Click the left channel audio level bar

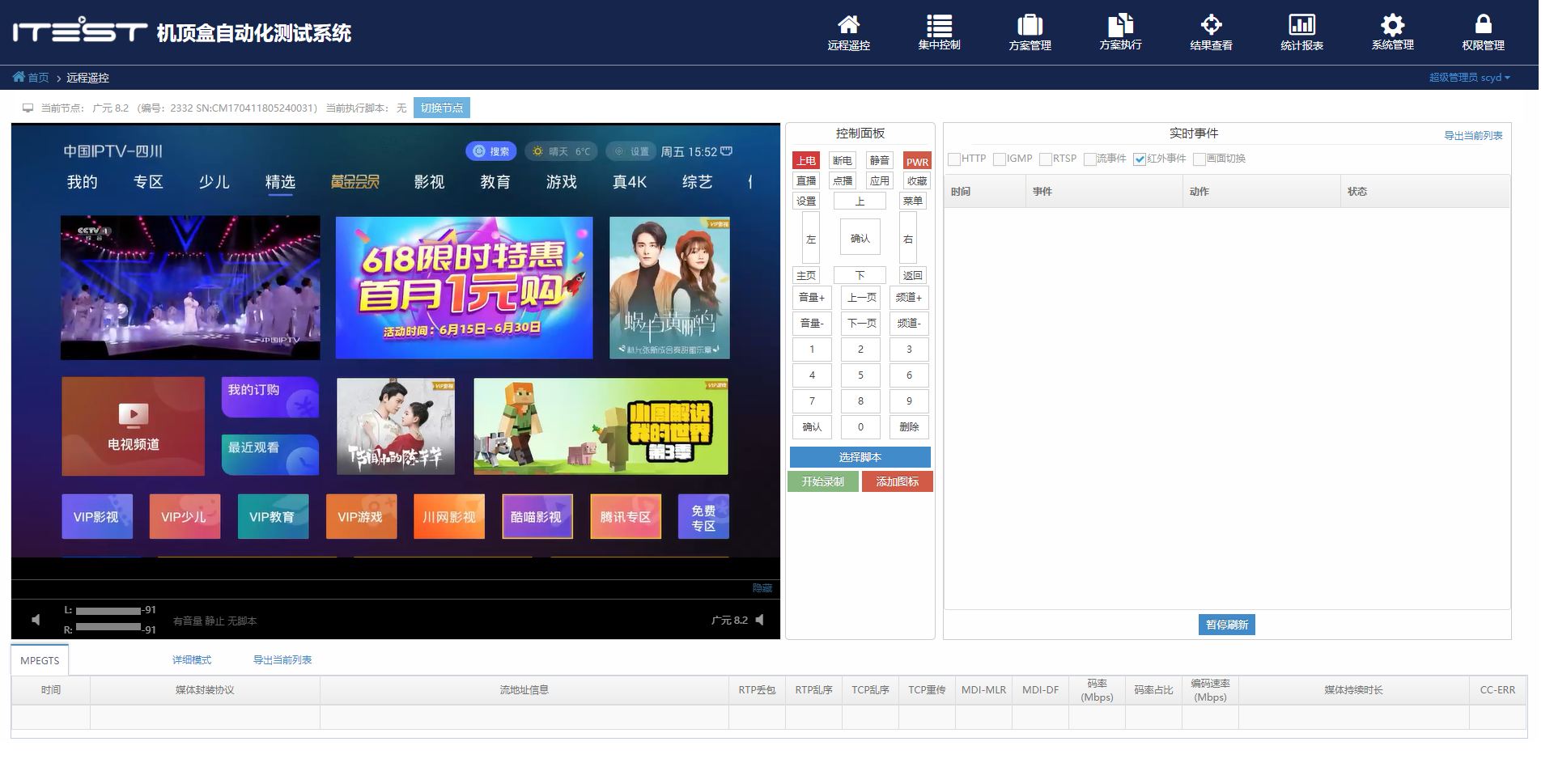pyautogui.click(x=108, y=611)
